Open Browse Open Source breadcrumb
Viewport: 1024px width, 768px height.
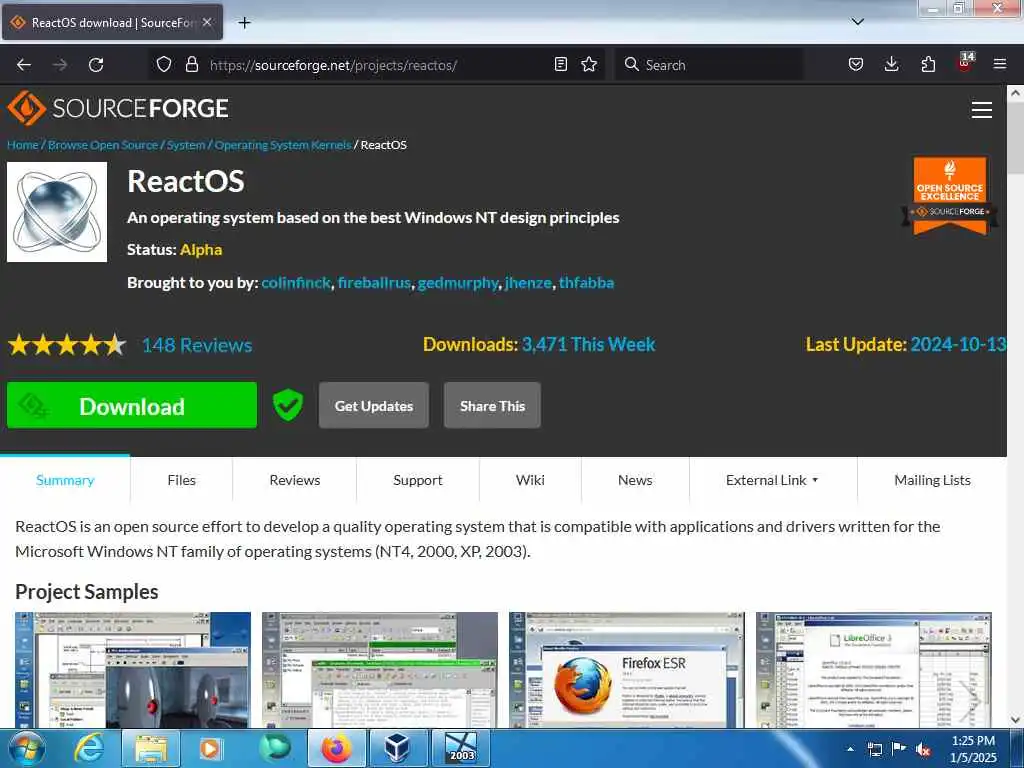(103, 145)
